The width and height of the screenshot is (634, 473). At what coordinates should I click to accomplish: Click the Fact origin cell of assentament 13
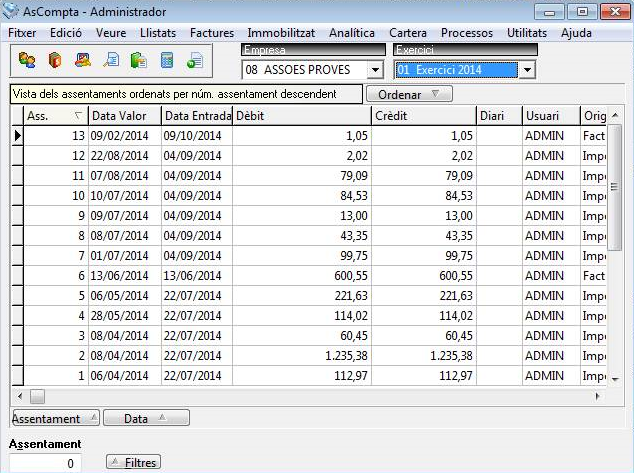pos(594,135)
